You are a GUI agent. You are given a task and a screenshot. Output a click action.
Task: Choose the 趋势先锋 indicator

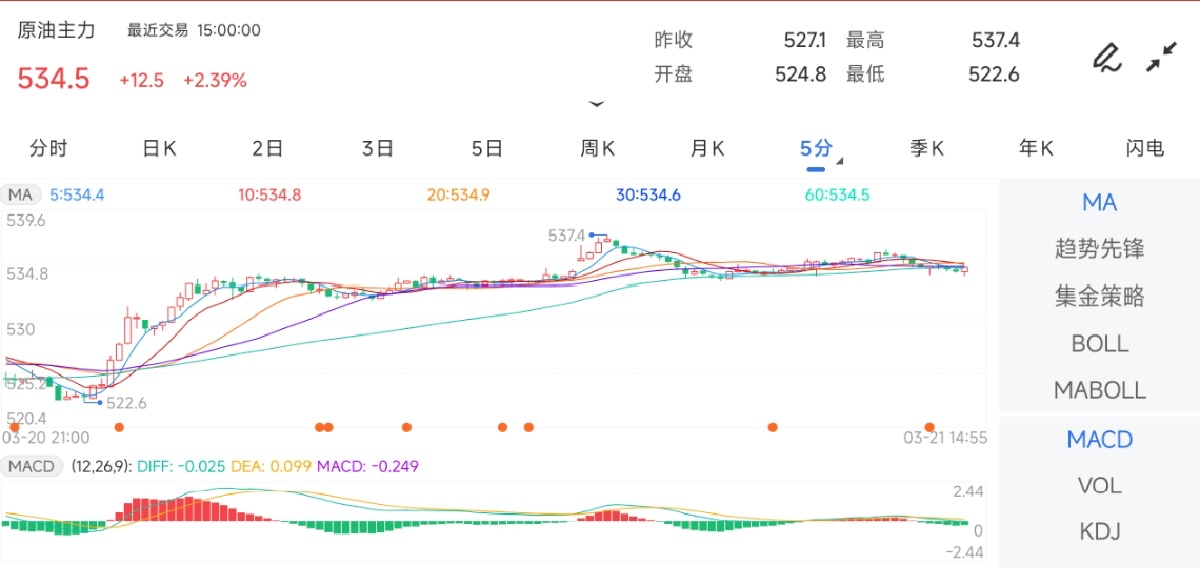[1099, 249]
